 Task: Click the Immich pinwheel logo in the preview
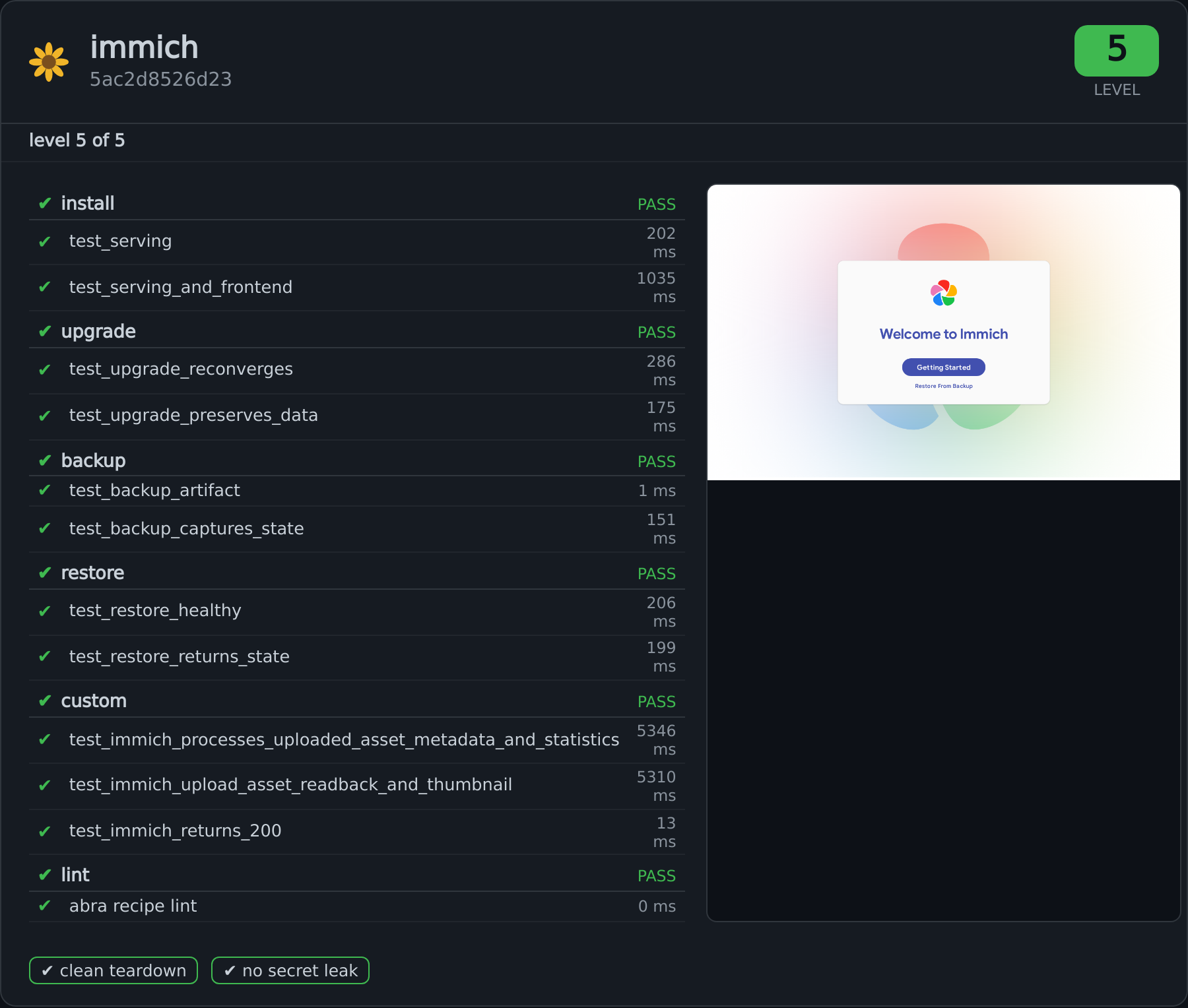[944, 293]
